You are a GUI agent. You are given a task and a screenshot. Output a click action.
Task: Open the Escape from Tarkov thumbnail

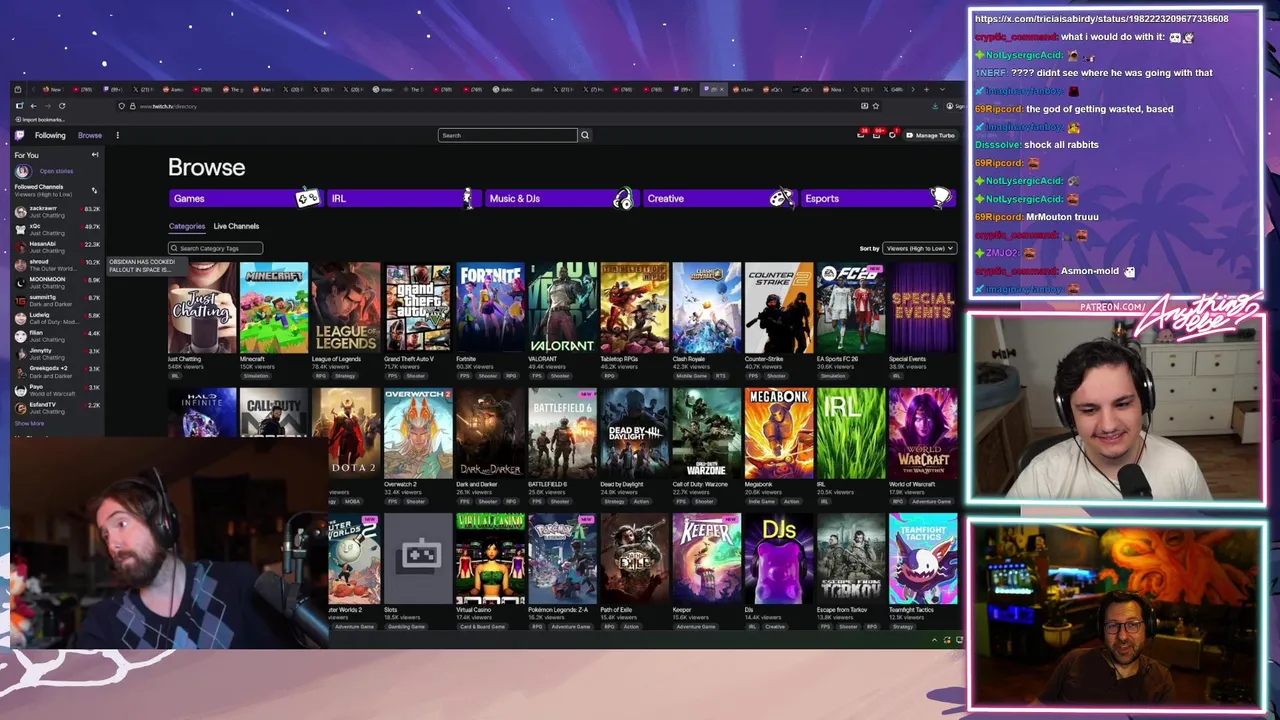[x=850, y=558]
